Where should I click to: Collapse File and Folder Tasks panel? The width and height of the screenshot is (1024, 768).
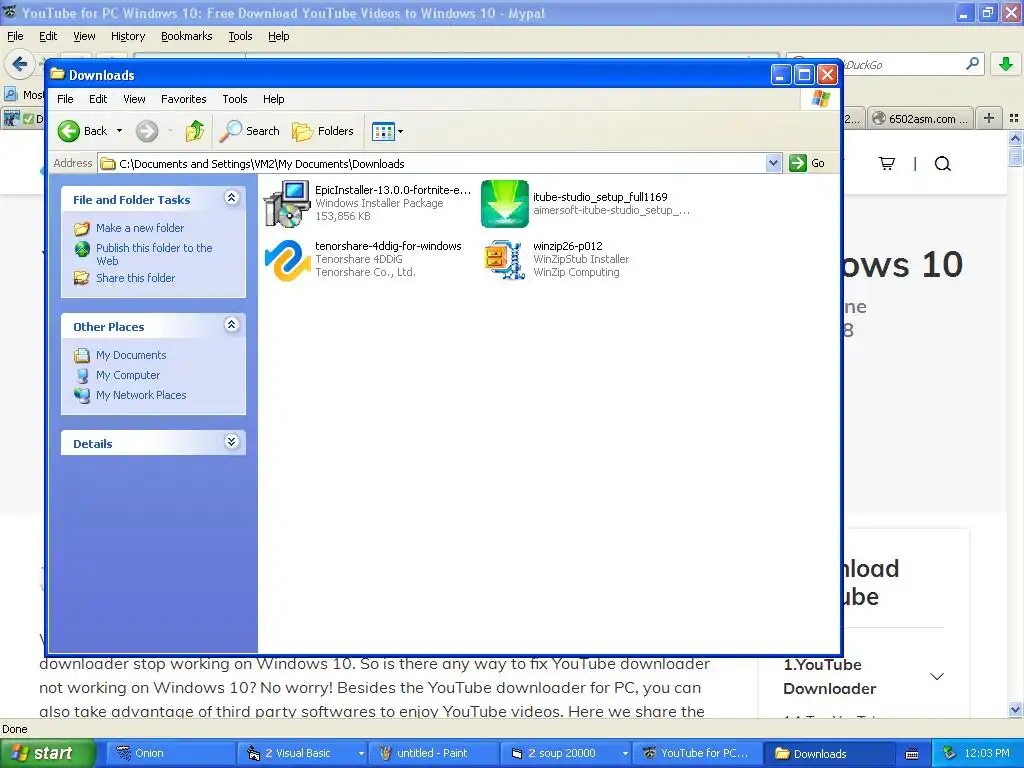coord(231,198)
